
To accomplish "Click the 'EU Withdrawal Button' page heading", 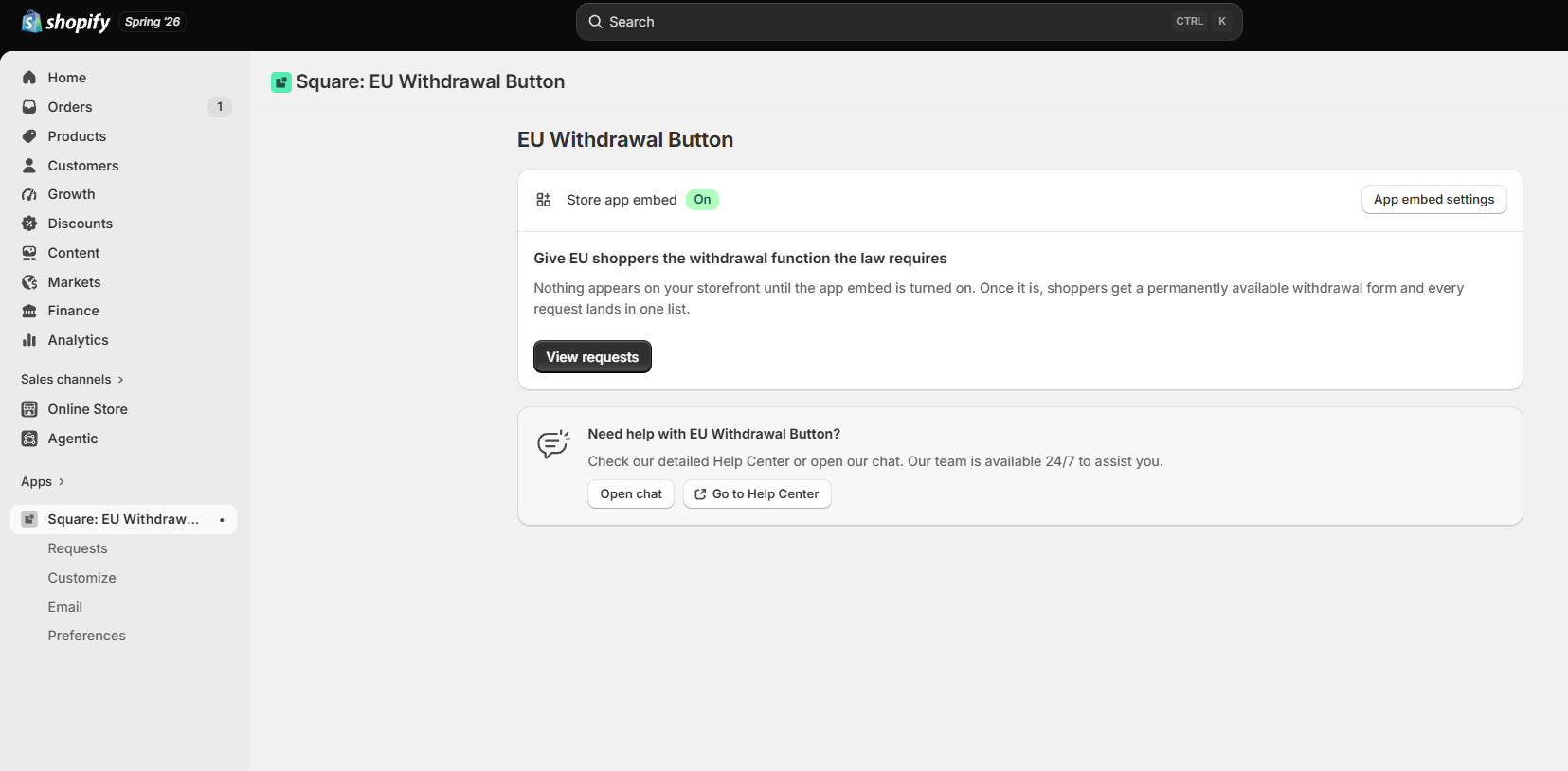I will (x=625, y=140).
